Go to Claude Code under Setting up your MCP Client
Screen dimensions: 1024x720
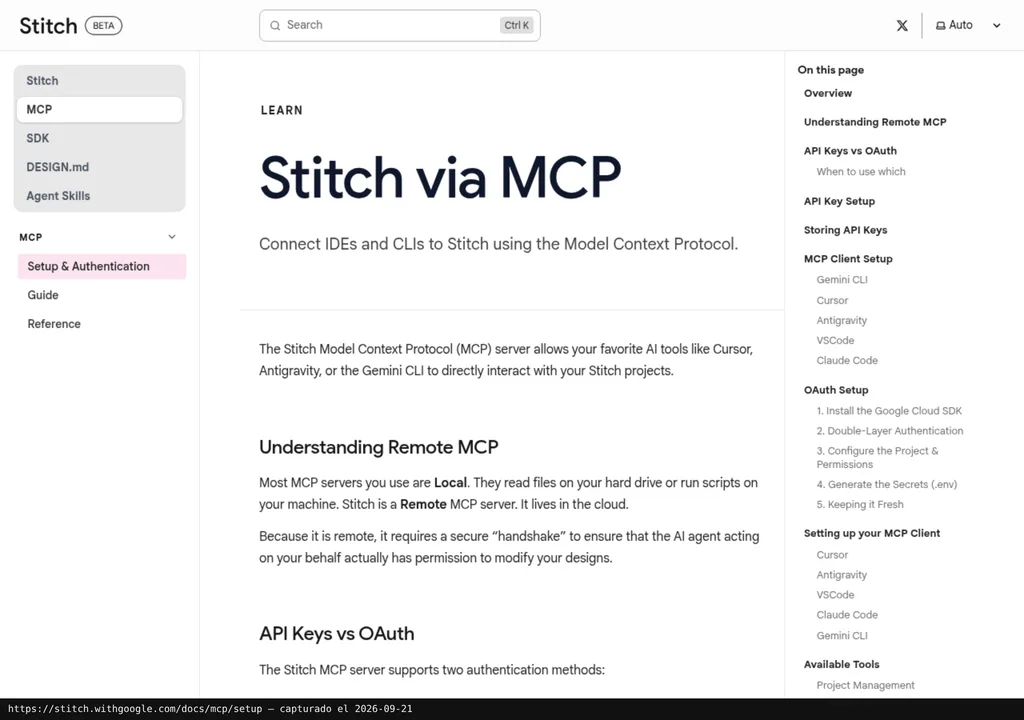(846, 614)
